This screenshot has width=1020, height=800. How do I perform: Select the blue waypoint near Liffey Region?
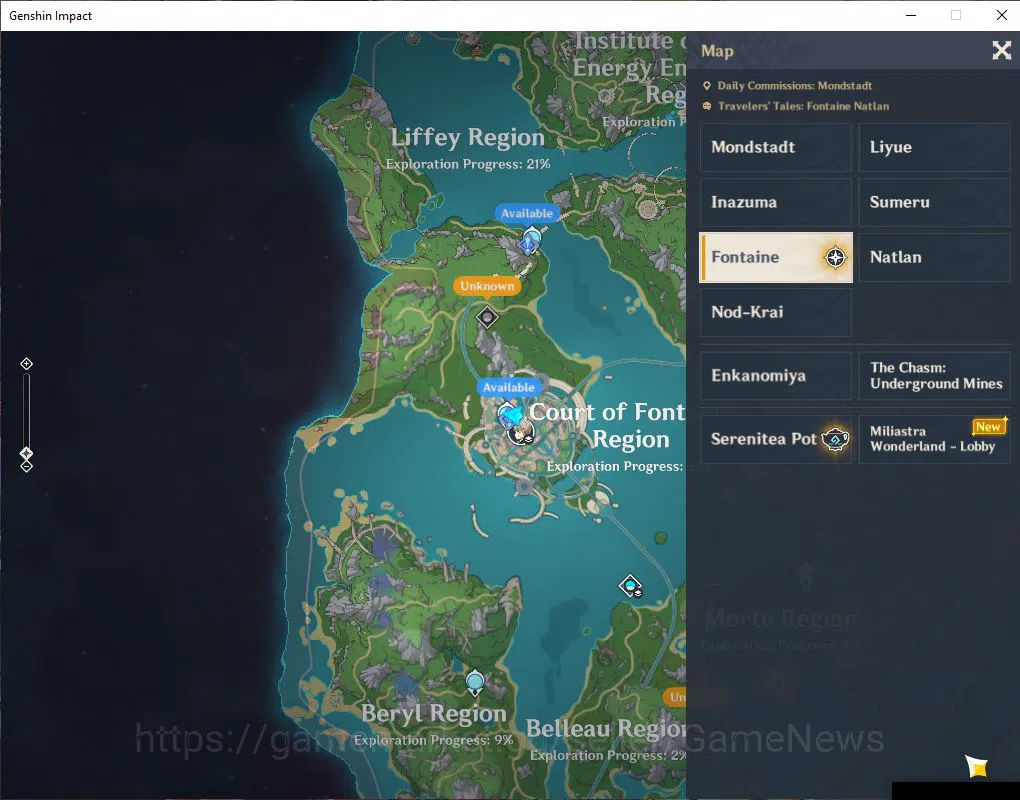(x=531, y=240)
